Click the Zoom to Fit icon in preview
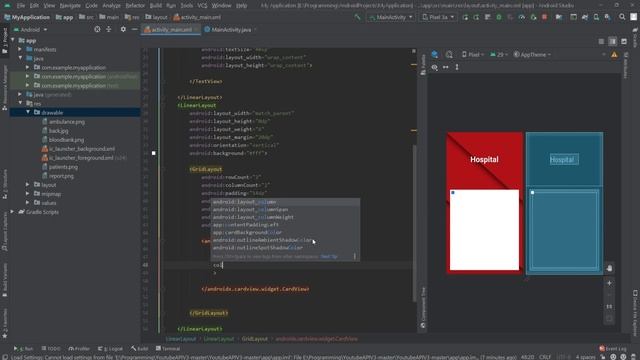The height and width of the screenshot is (360, 640). [609, 318]
